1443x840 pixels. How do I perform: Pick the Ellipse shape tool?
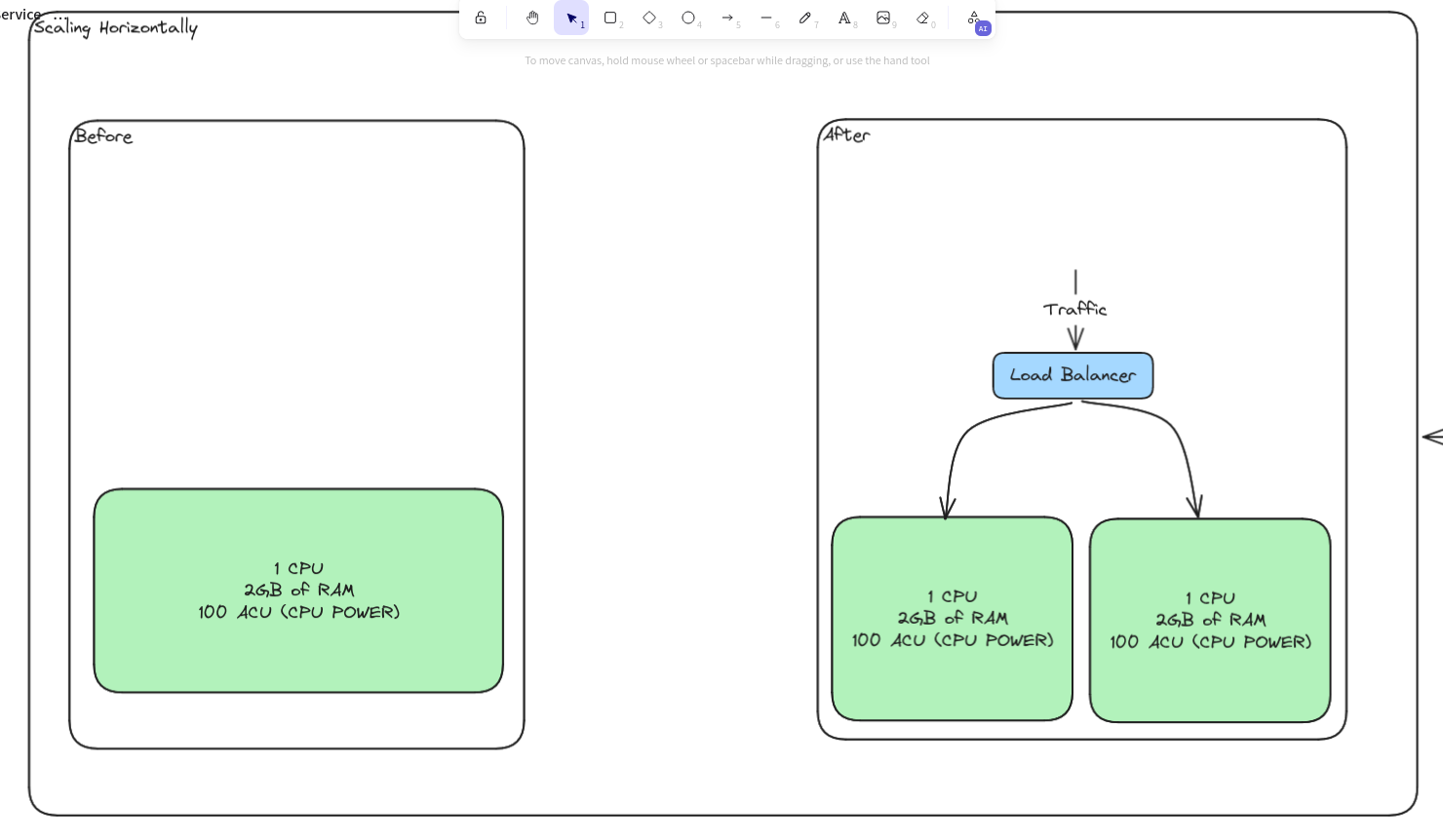click(688, 18)
